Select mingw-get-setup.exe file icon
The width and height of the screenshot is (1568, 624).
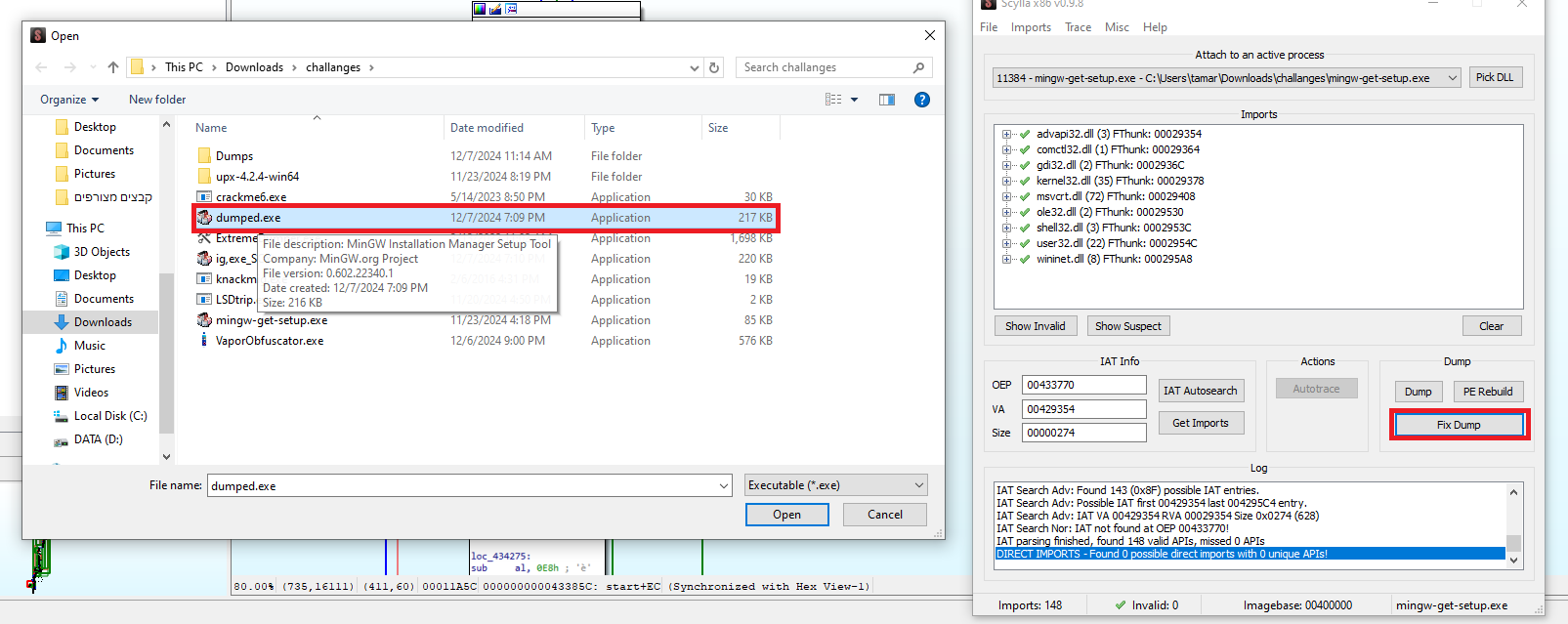(204, 320)
